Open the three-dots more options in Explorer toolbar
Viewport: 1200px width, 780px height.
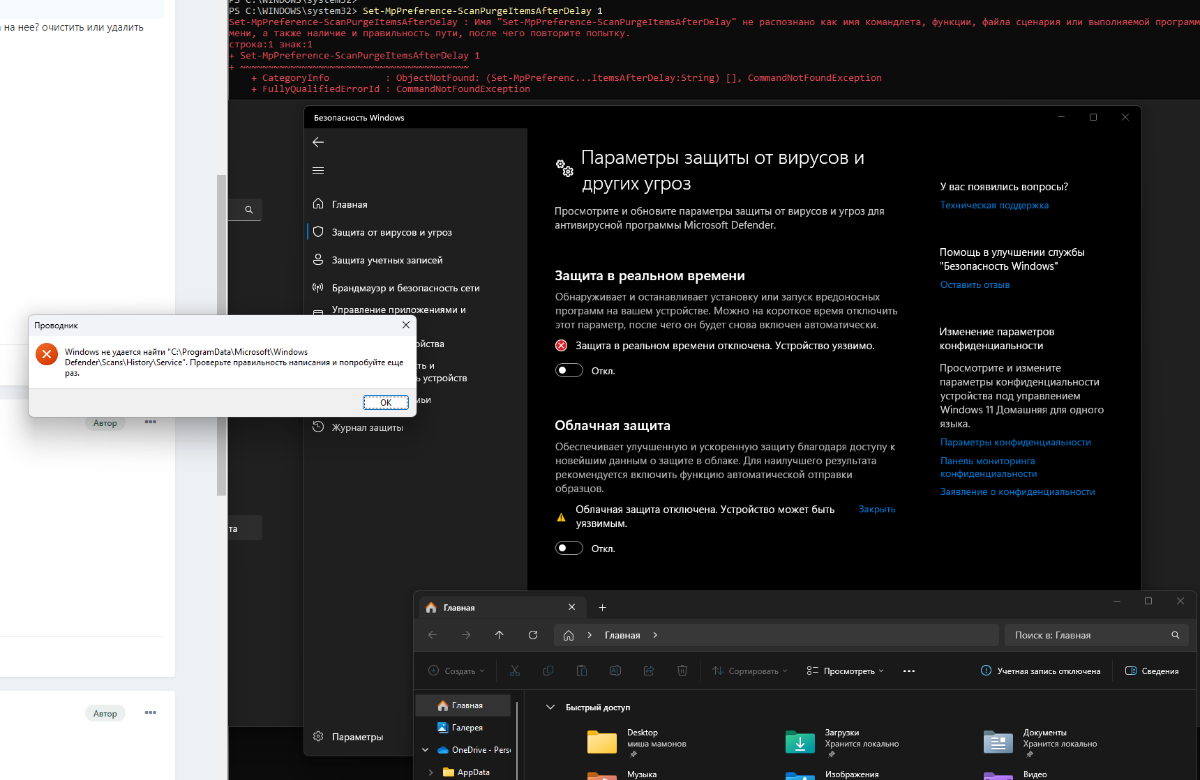pyautogui.click(x=909, y=671)
